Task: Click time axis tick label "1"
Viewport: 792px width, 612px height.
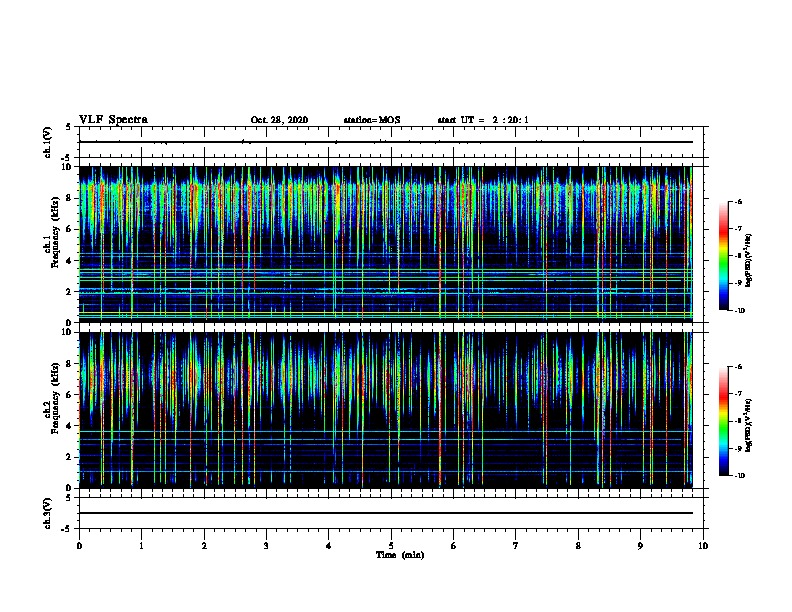Action: pyautogui.click(x=141, y=546)
